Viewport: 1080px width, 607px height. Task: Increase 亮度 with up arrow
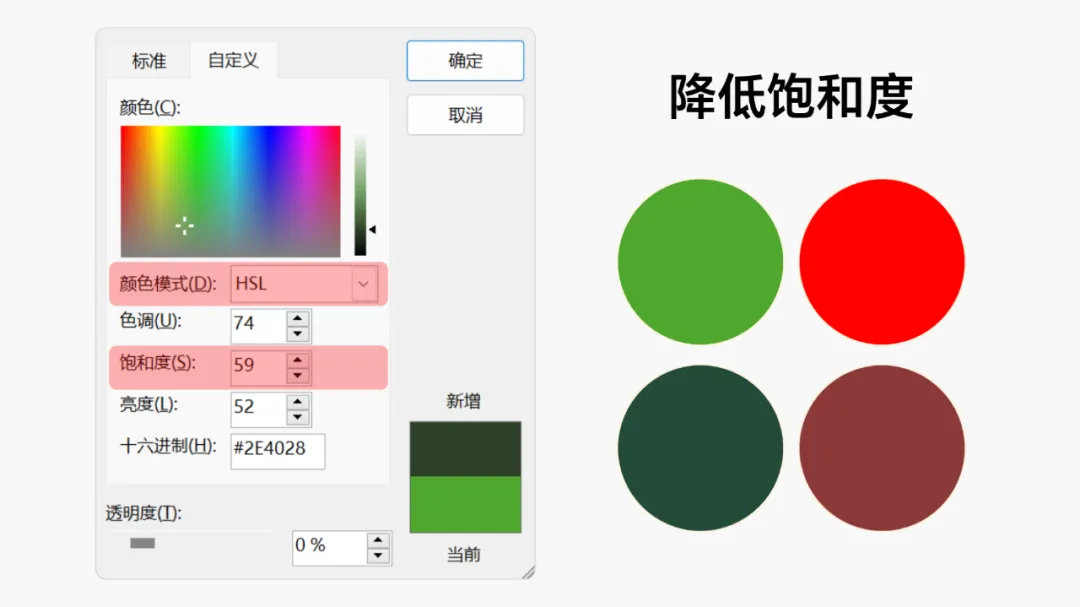tap(298, 402)
